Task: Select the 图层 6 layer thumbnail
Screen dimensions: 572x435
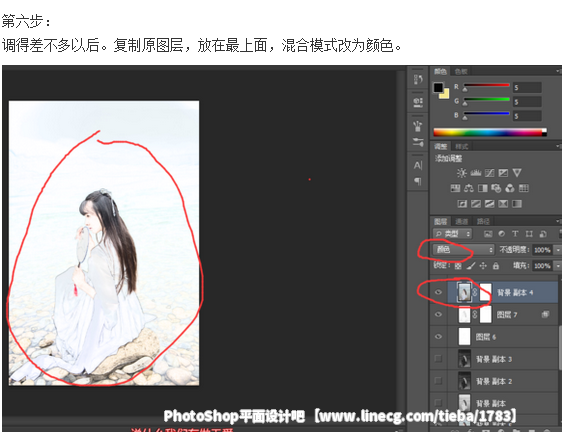Action: click(x=464, y=336)
